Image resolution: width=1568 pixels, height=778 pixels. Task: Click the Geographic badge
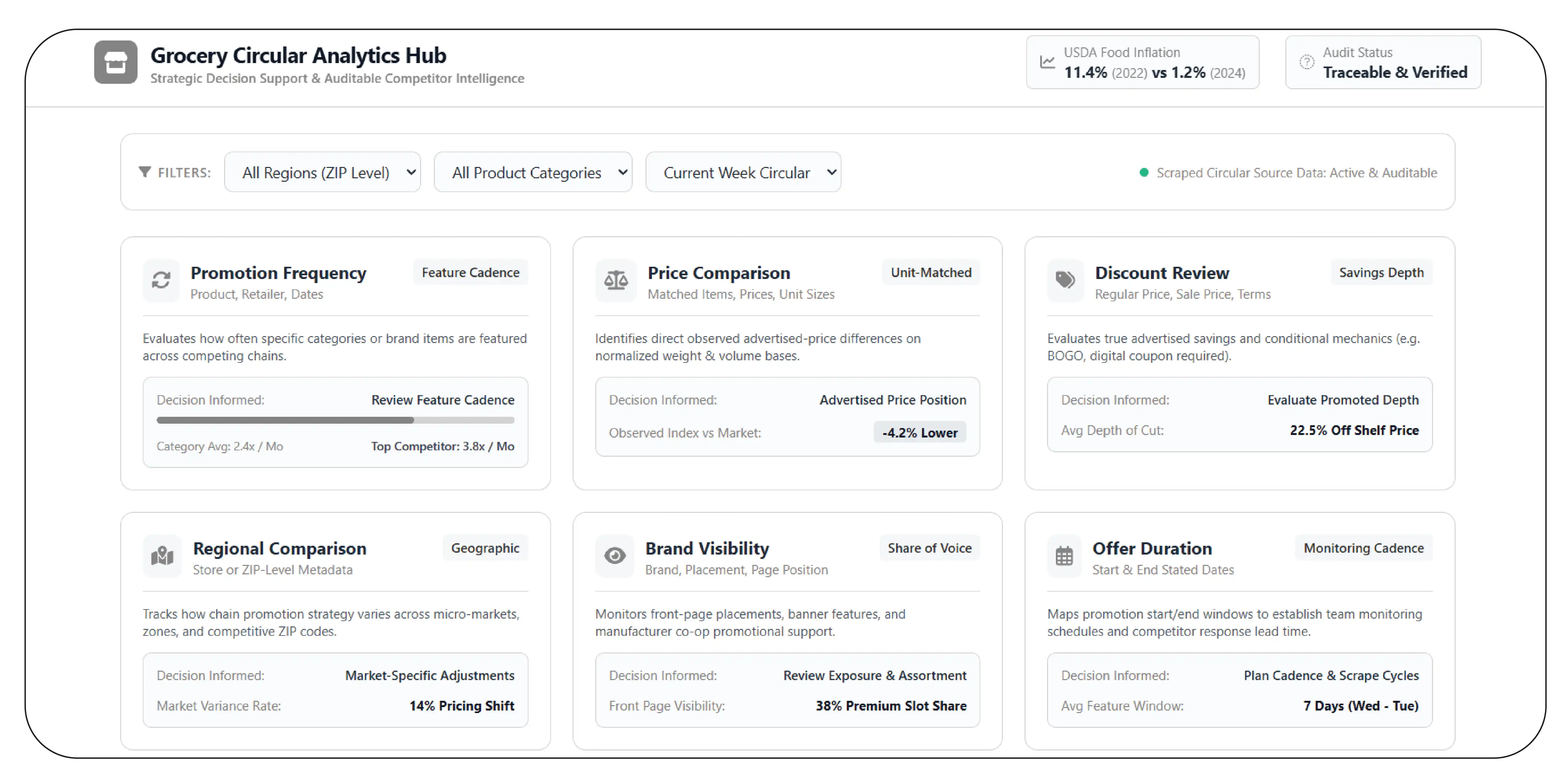(x=485, y=548)
